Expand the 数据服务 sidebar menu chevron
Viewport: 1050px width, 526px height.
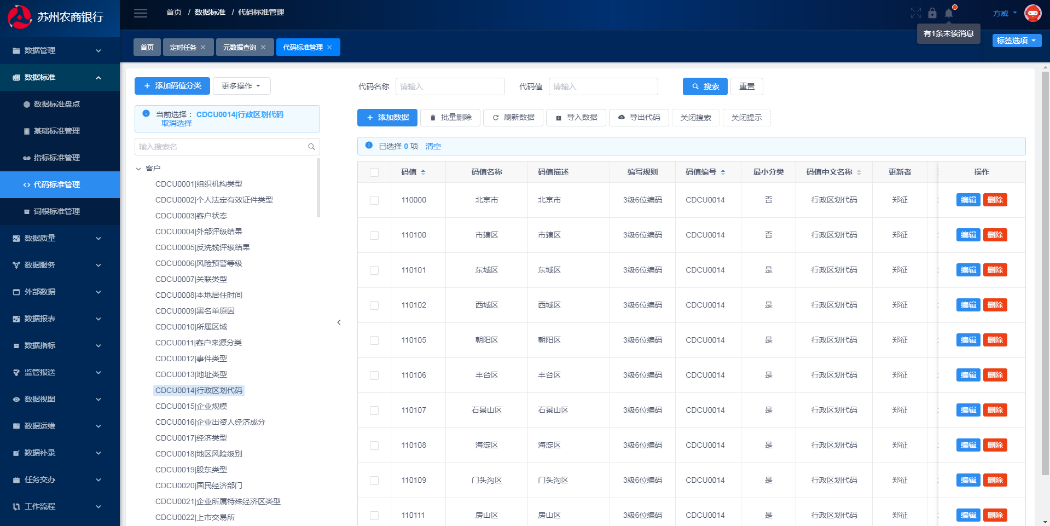coord(98,265)
